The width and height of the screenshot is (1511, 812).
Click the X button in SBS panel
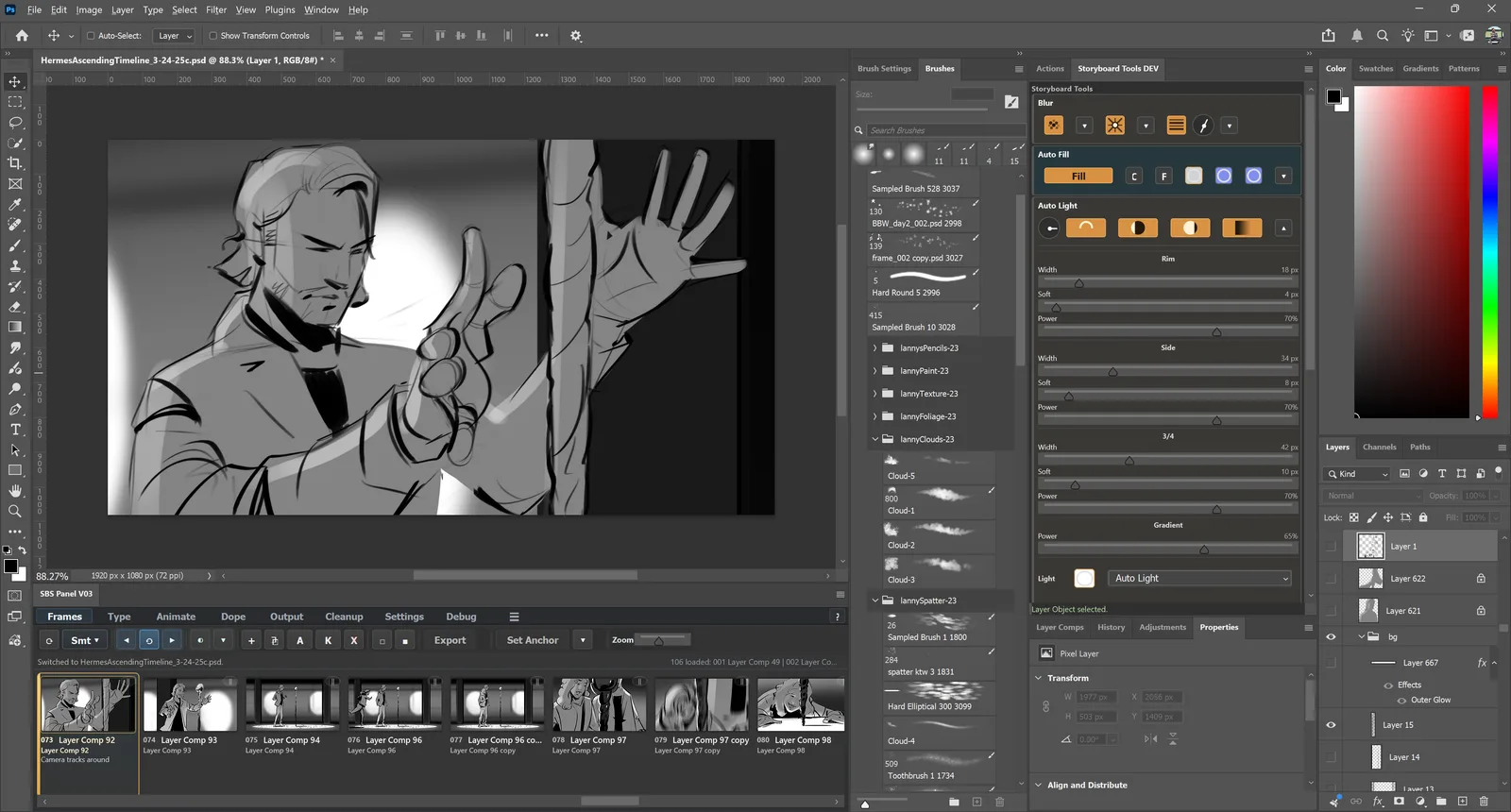tap(354, 640)
